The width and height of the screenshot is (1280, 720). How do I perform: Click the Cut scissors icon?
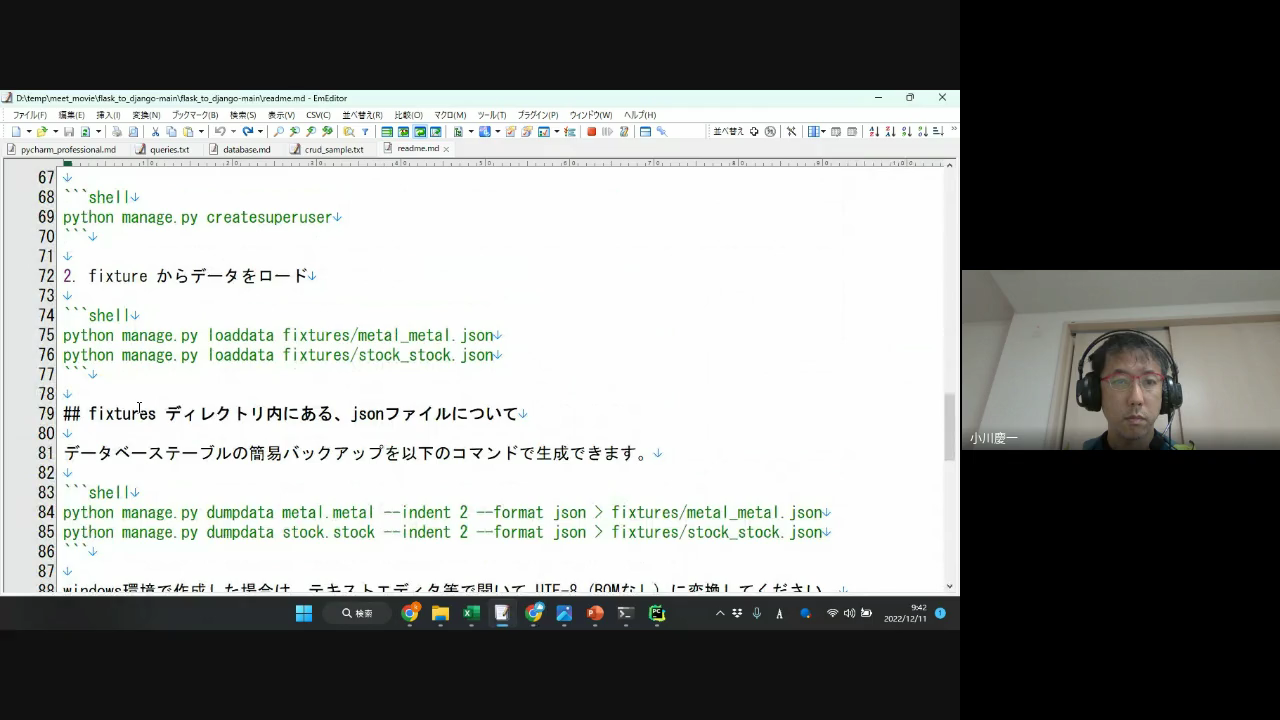[x=155, y=132]
